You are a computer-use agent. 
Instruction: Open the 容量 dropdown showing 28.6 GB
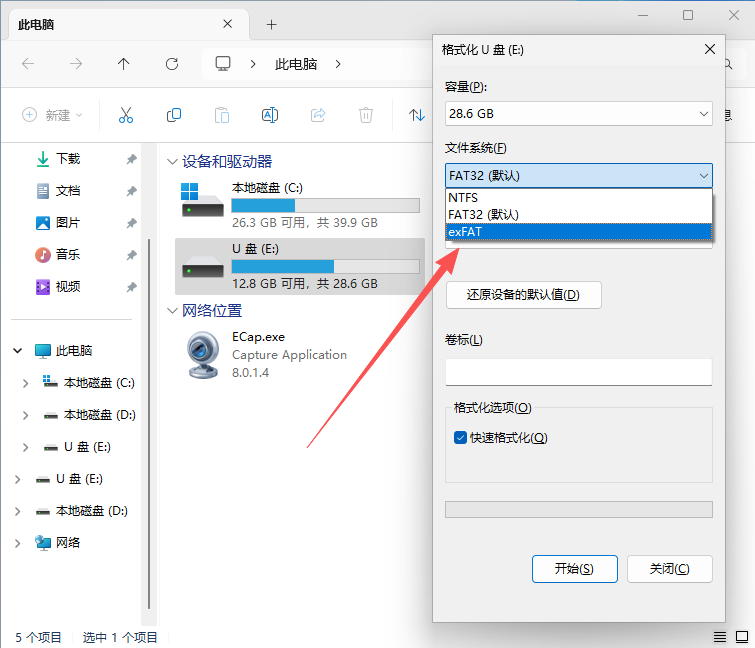pyautogui.click(x=578, y=114)
